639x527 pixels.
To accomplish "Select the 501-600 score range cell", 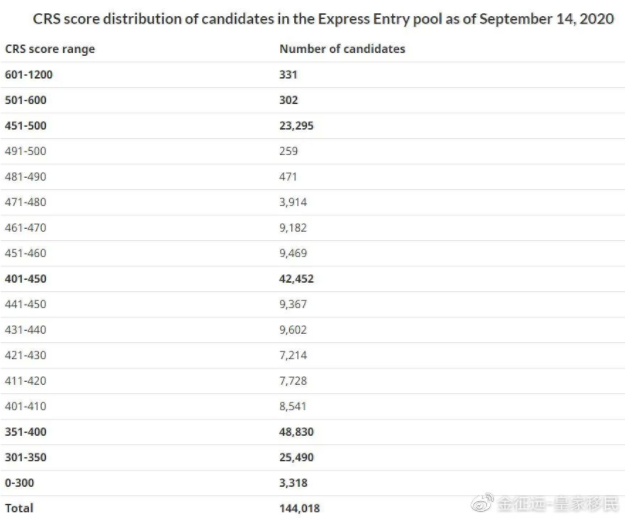I will [x=26, y=100].
